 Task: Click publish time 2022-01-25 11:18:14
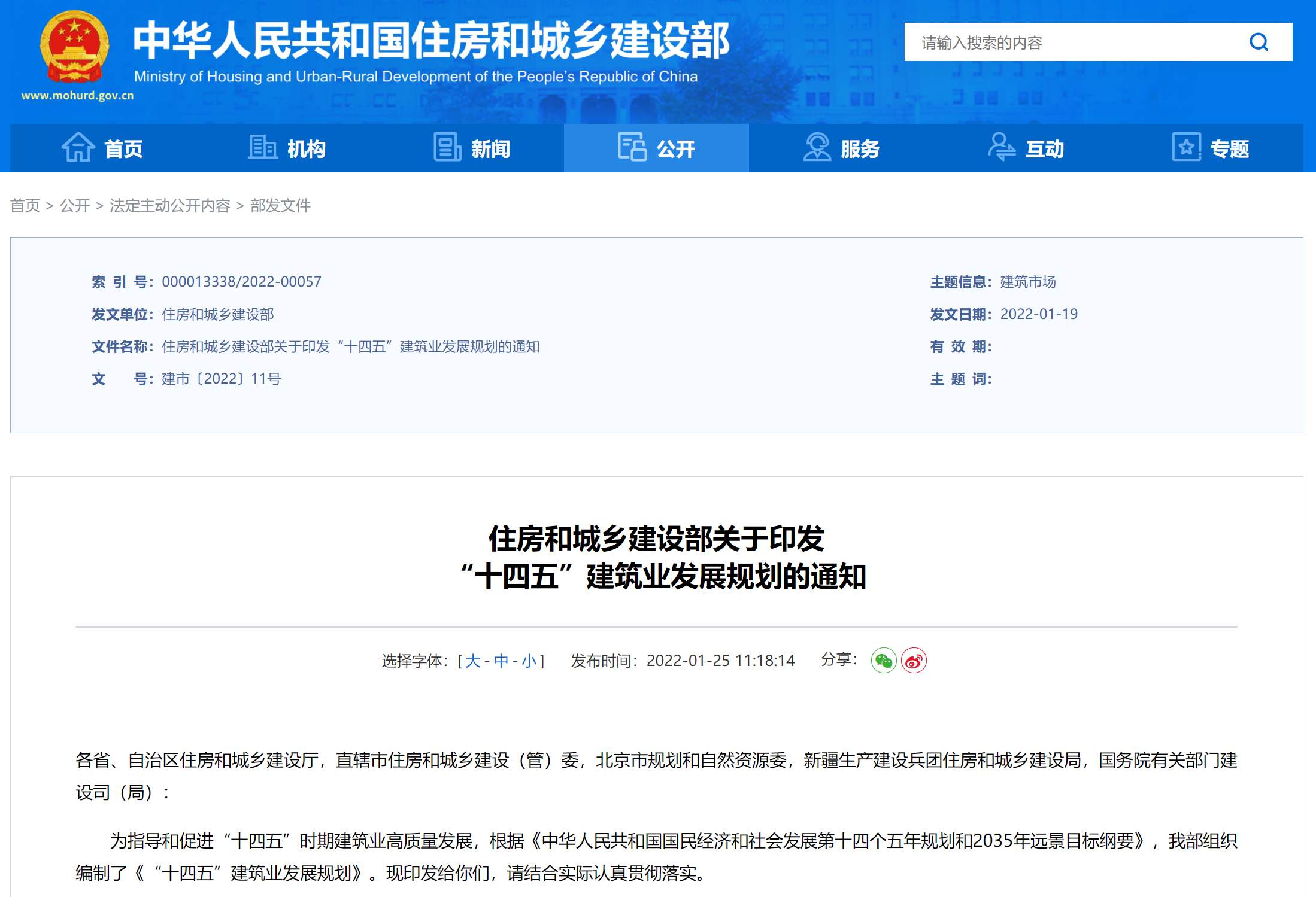tap(721, 661)
